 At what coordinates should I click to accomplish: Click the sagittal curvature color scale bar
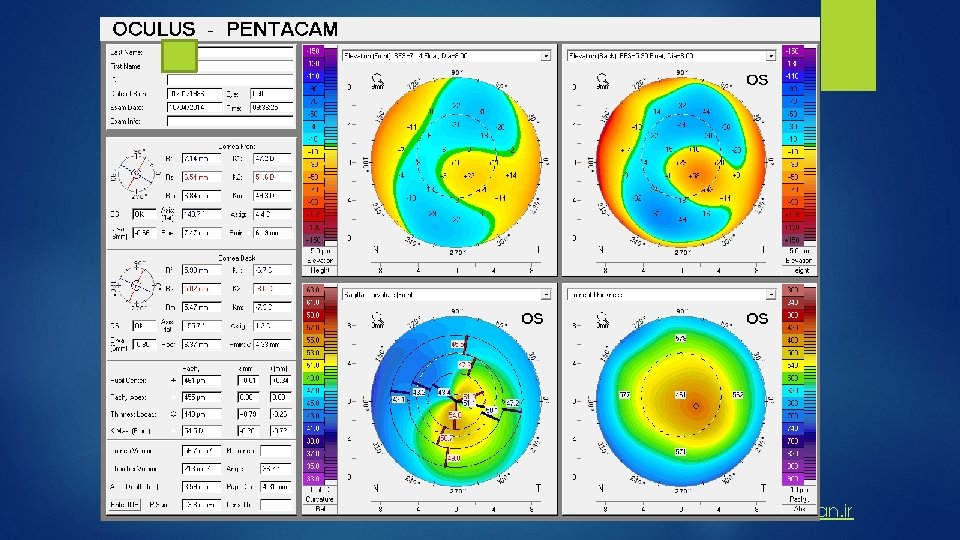click(320, 384)
